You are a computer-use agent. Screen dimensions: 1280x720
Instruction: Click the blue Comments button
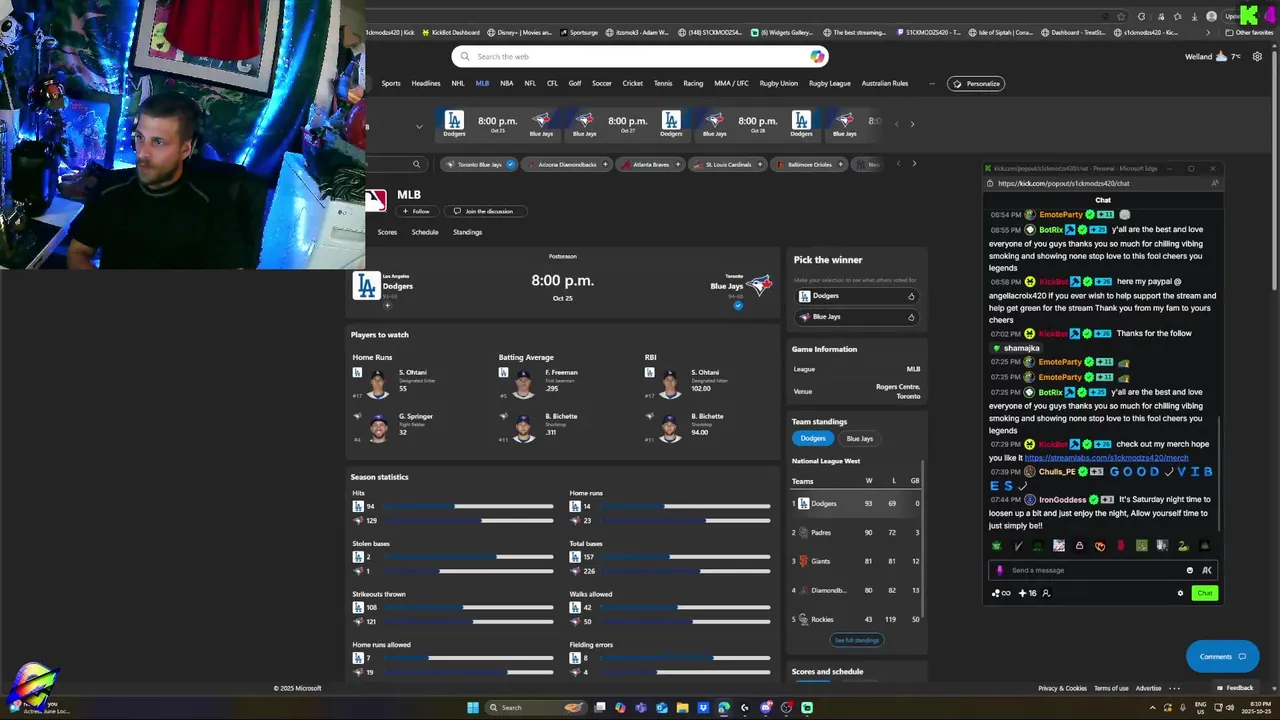coord(1222,657)
